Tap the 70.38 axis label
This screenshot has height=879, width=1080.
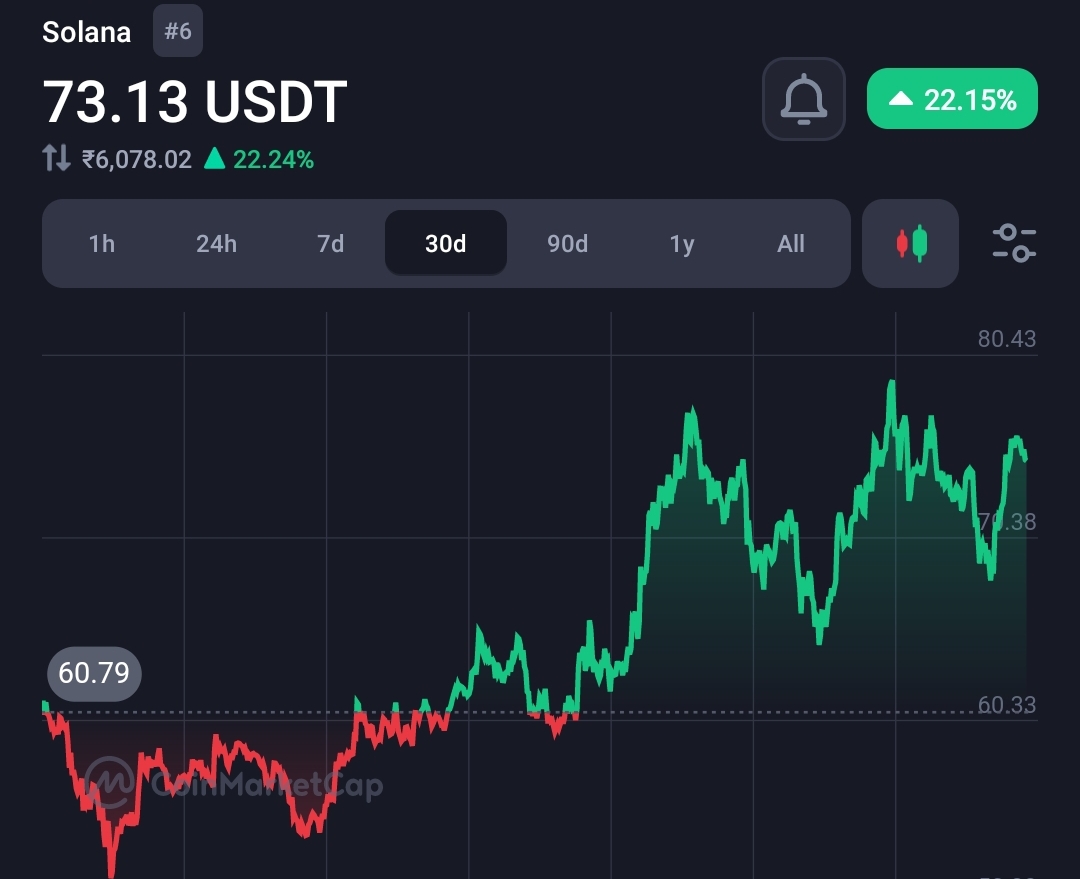tap(1007, 521)
